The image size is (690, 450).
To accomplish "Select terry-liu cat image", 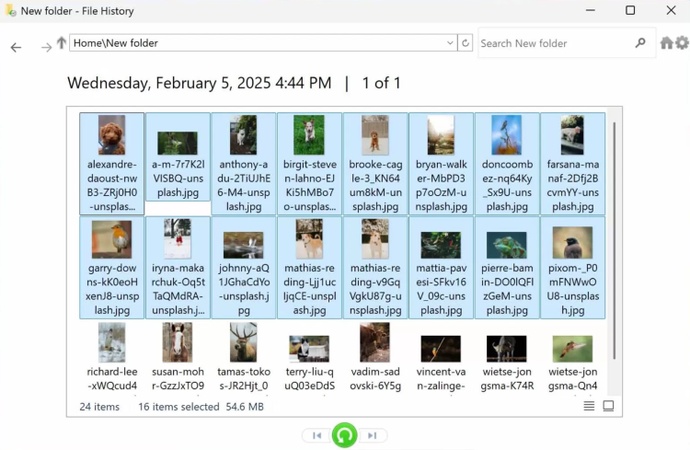I will [309, 357].
